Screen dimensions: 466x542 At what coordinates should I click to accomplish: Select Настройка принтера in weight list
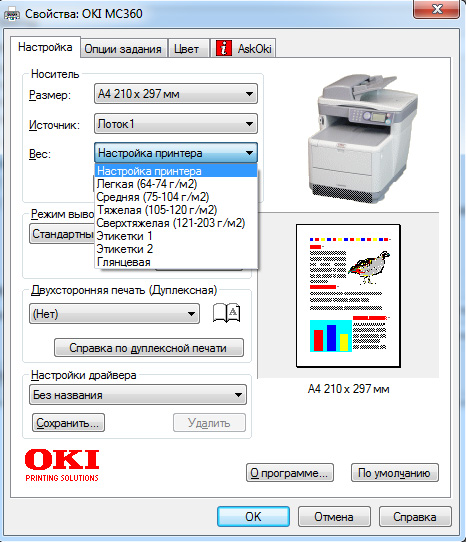176,171
